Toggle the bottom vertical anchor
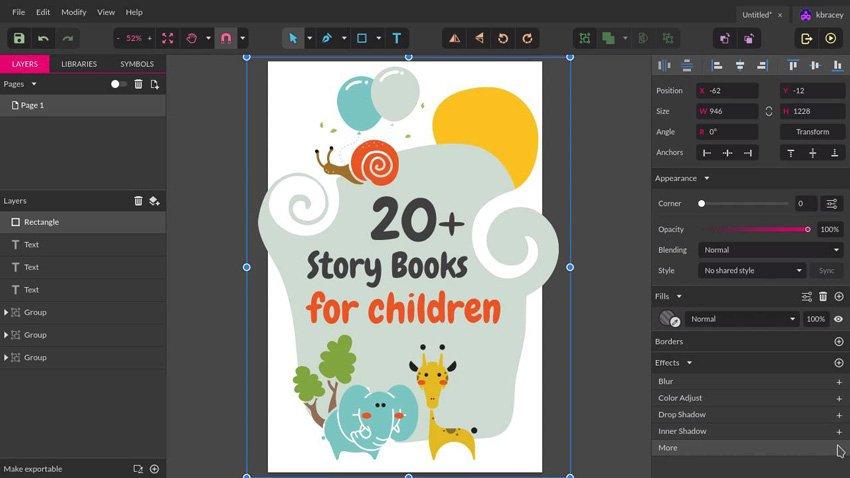The image size is (850, 478). click(835, 153)
